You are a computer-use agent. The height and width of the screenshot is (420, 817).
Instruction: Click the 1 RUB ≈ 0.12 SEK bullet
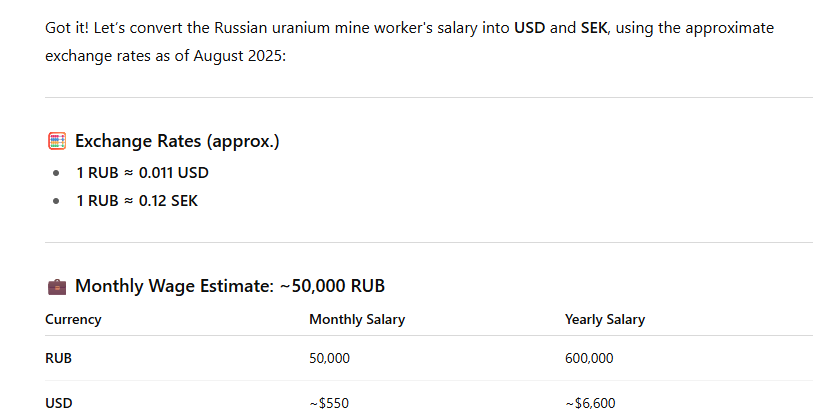(x=137, y=201)
